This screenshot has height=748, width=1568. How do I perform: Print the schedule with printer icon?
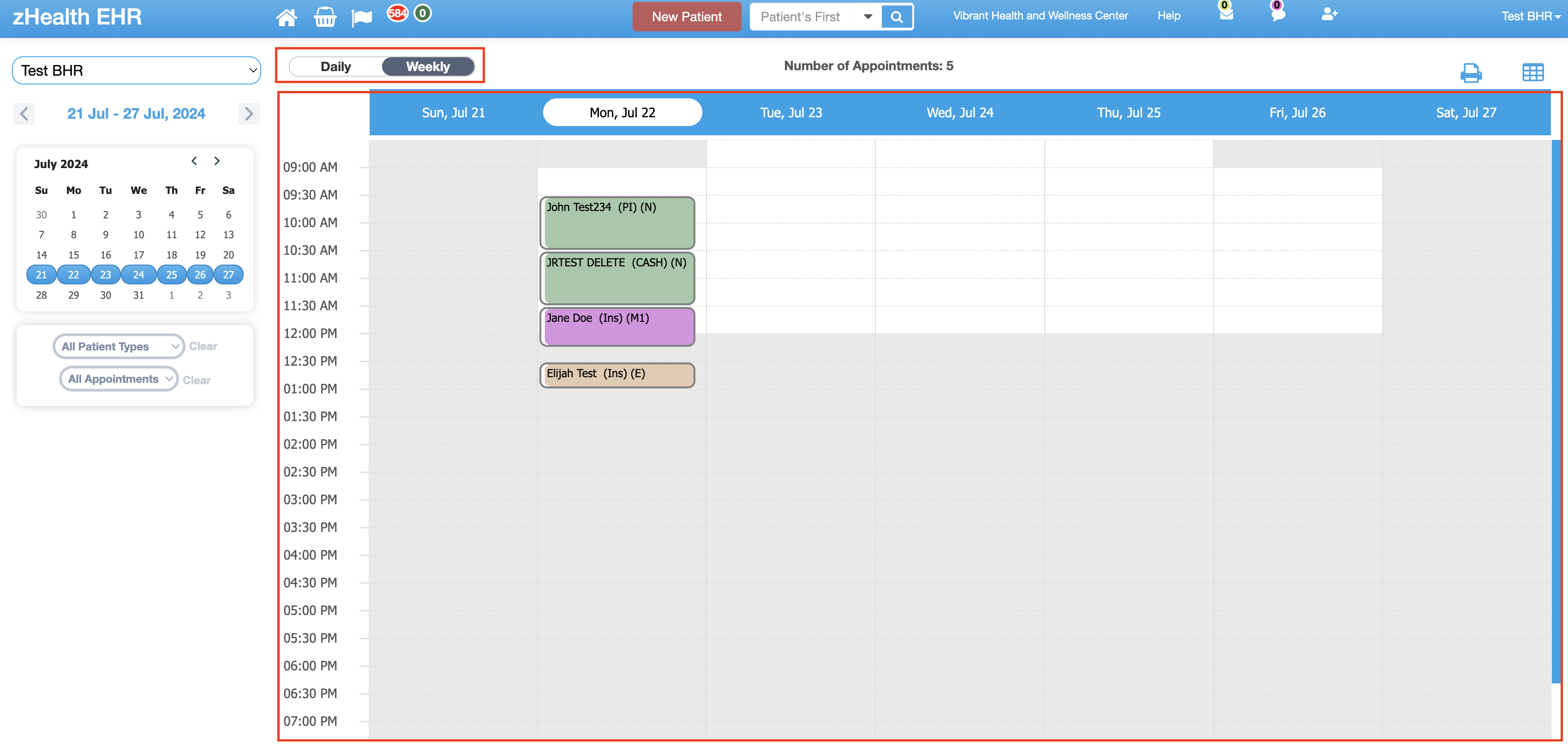coord(1471,72)
